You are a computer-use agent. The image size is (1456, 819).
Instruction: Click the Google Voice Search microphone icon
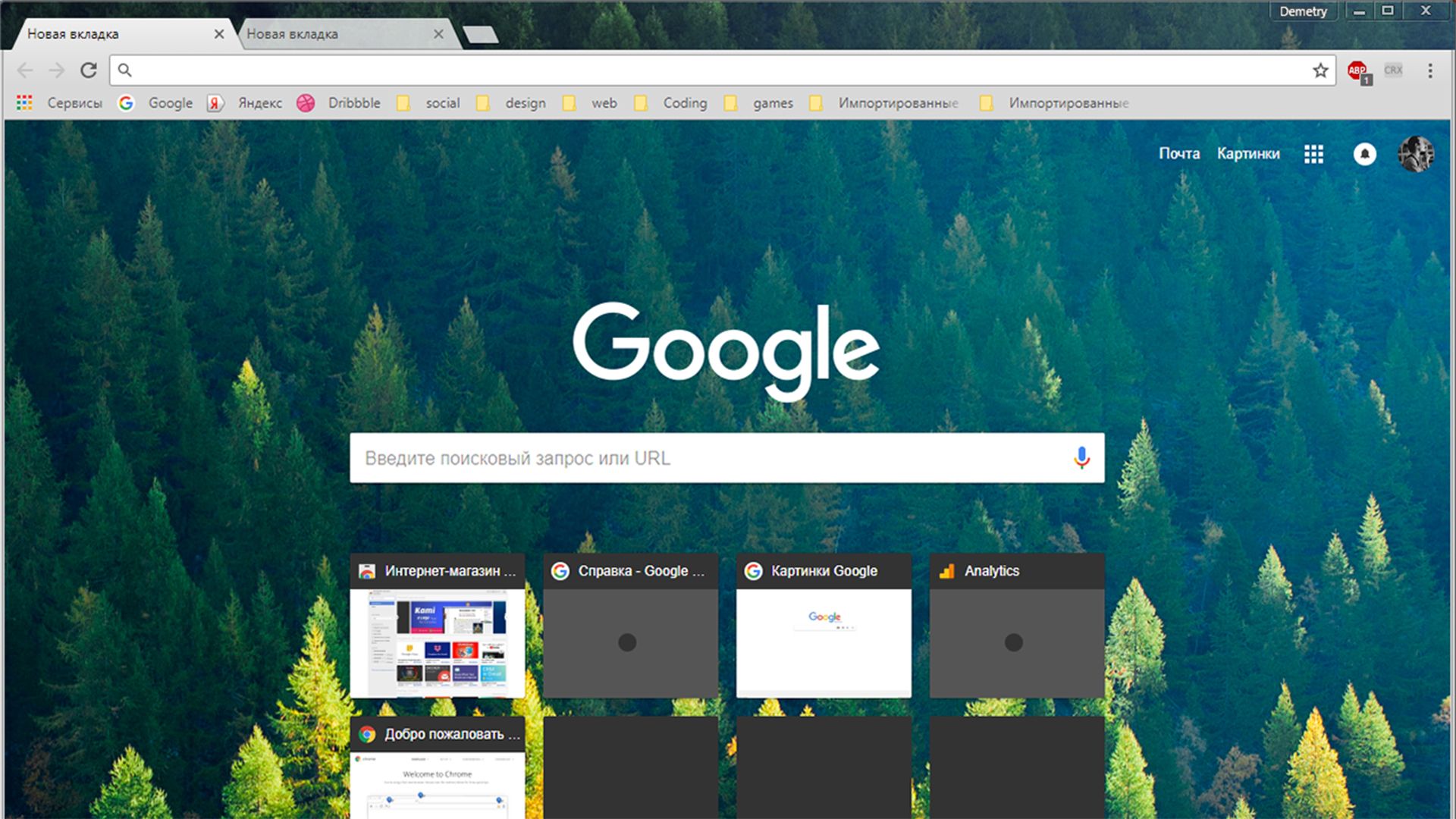tap(1082, 458)
